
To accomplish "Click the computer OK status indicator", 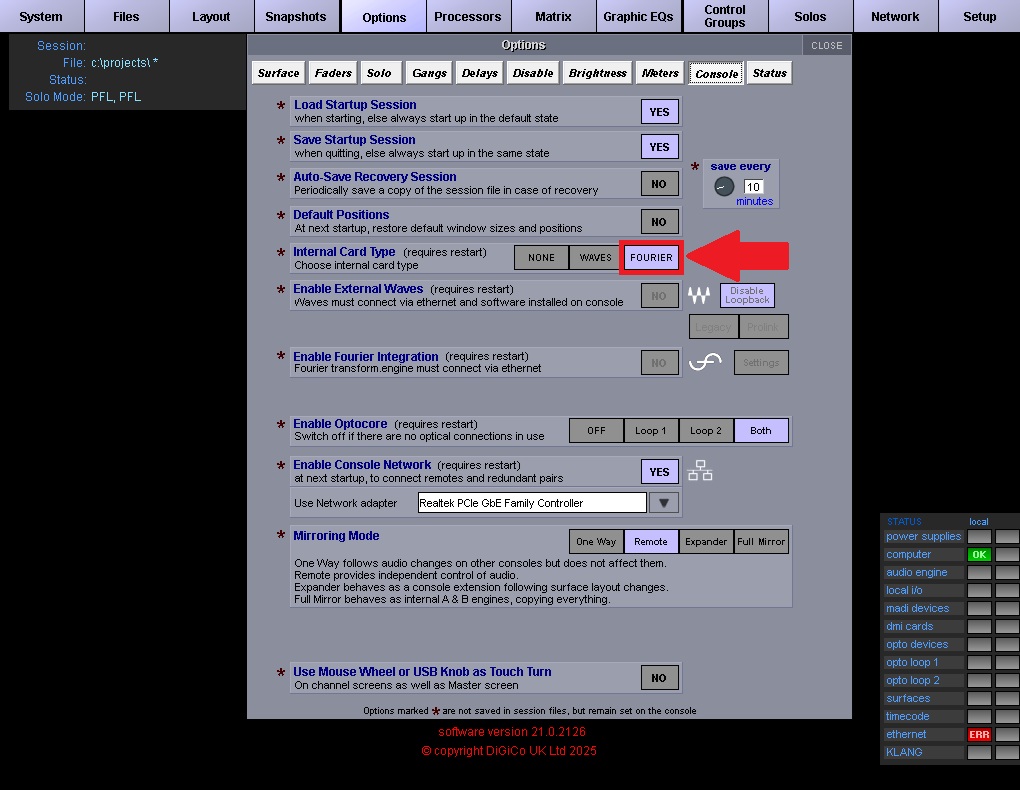I will pos(979,554).
